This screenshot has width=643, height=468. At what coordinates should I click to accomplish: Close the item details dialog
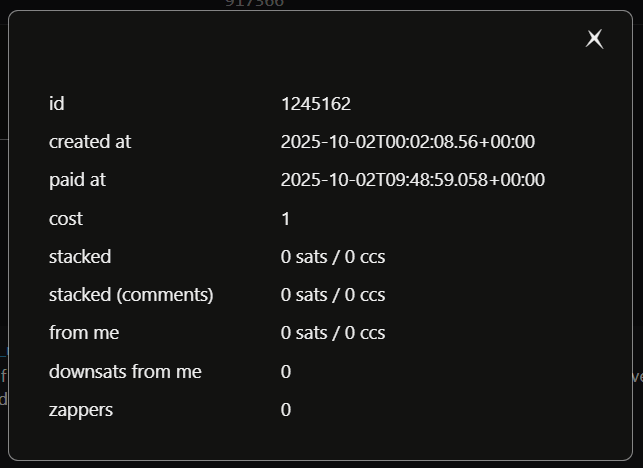(595, 39)
